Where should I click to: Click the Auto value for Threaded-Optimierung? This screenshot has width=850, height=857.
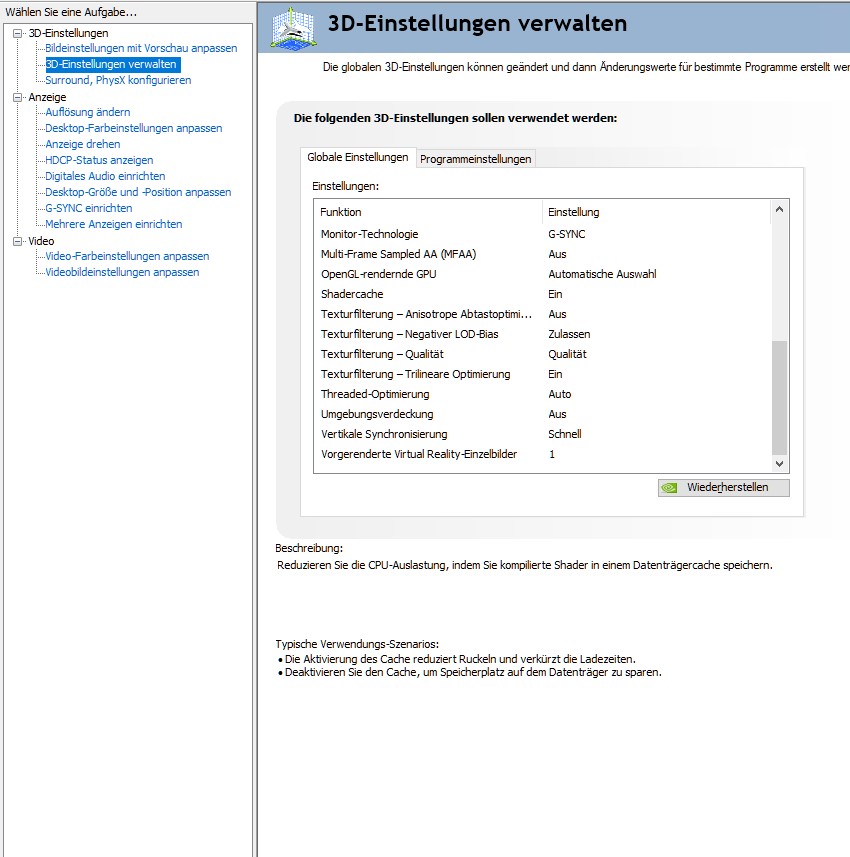560,394
